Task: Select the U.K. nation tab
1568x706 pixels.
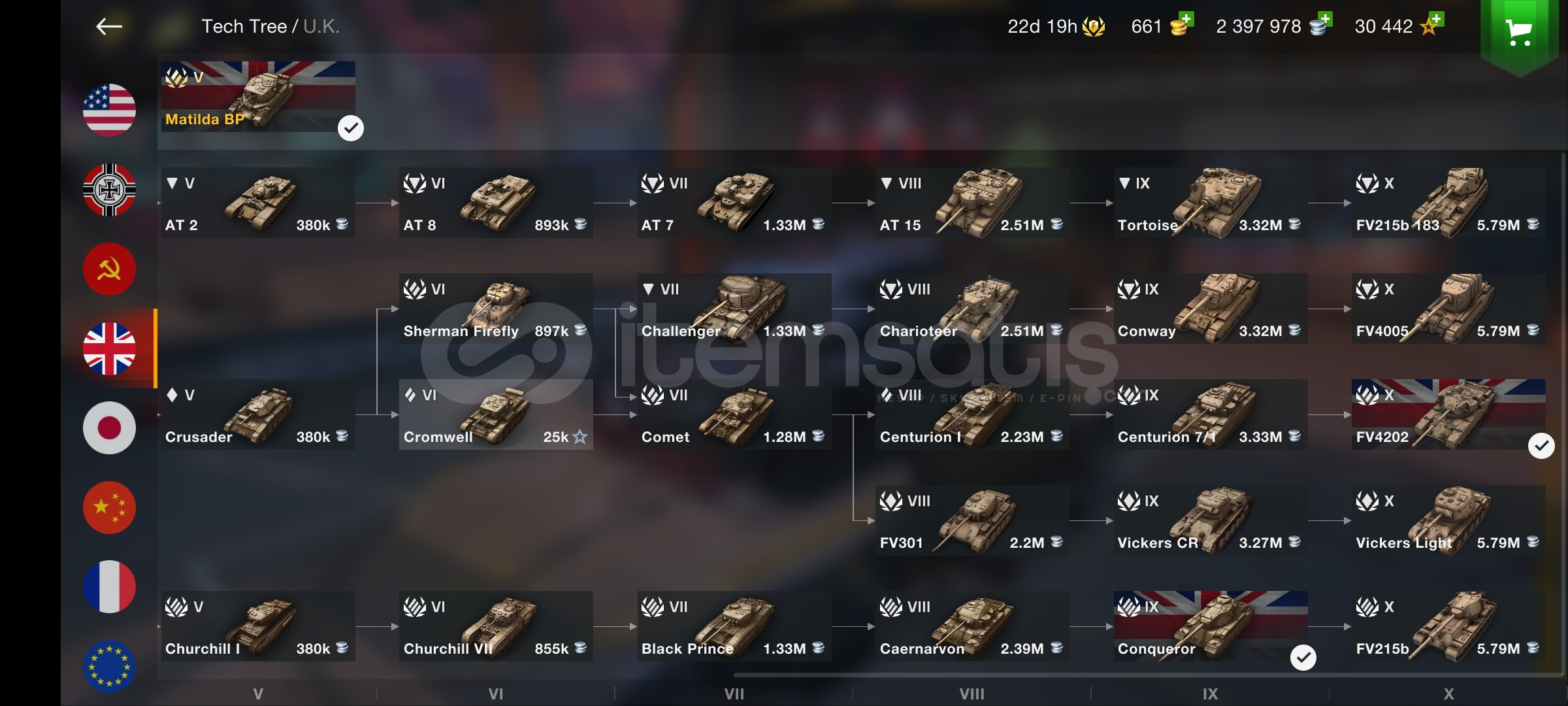Action: click(x=109, y=348)
